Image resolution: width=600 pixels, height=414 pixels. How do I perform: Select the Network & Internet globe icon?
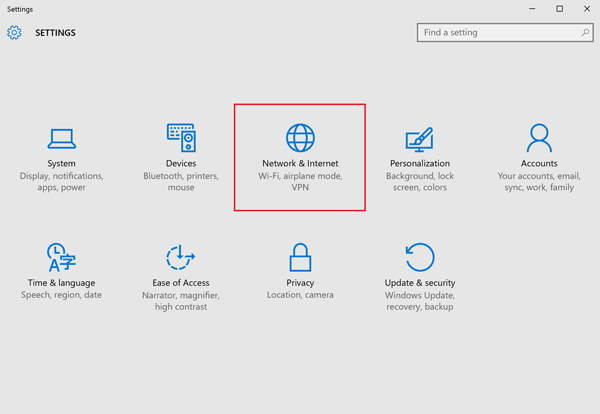(300, 137)
